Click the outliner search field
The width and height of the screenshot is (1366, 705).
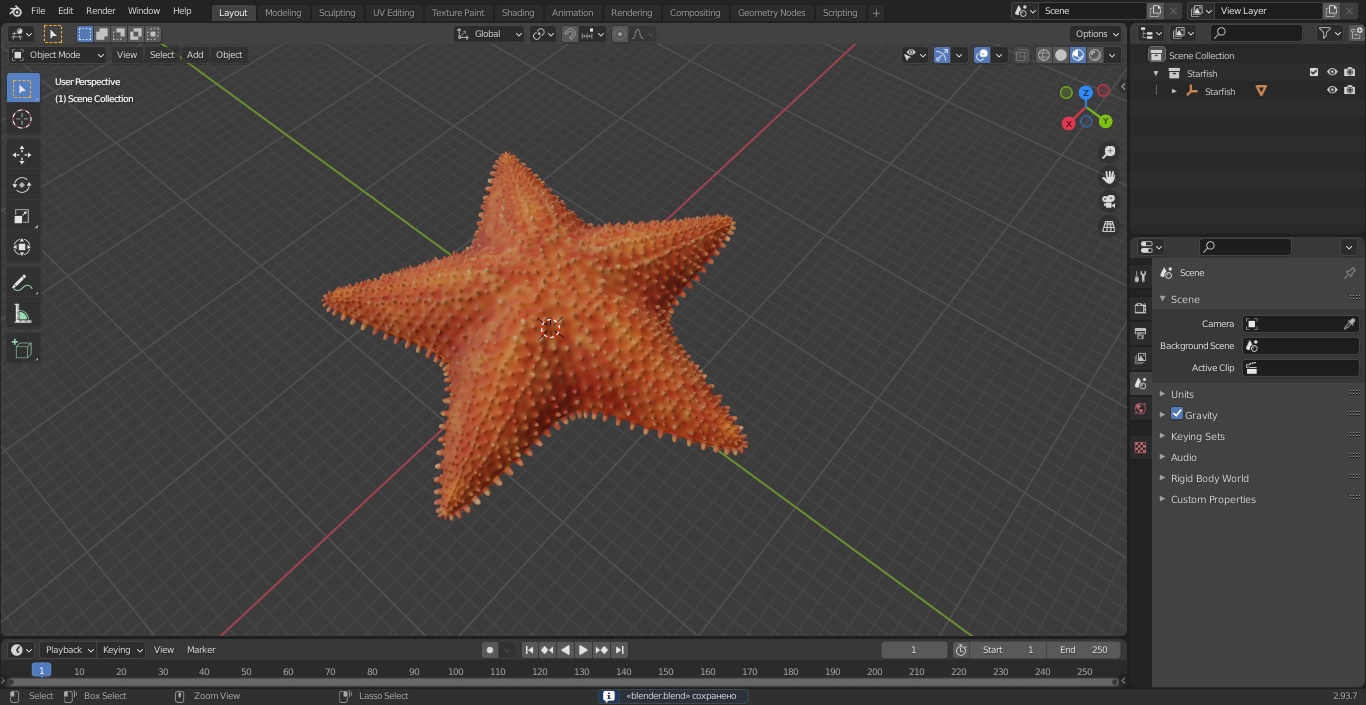1255,33
